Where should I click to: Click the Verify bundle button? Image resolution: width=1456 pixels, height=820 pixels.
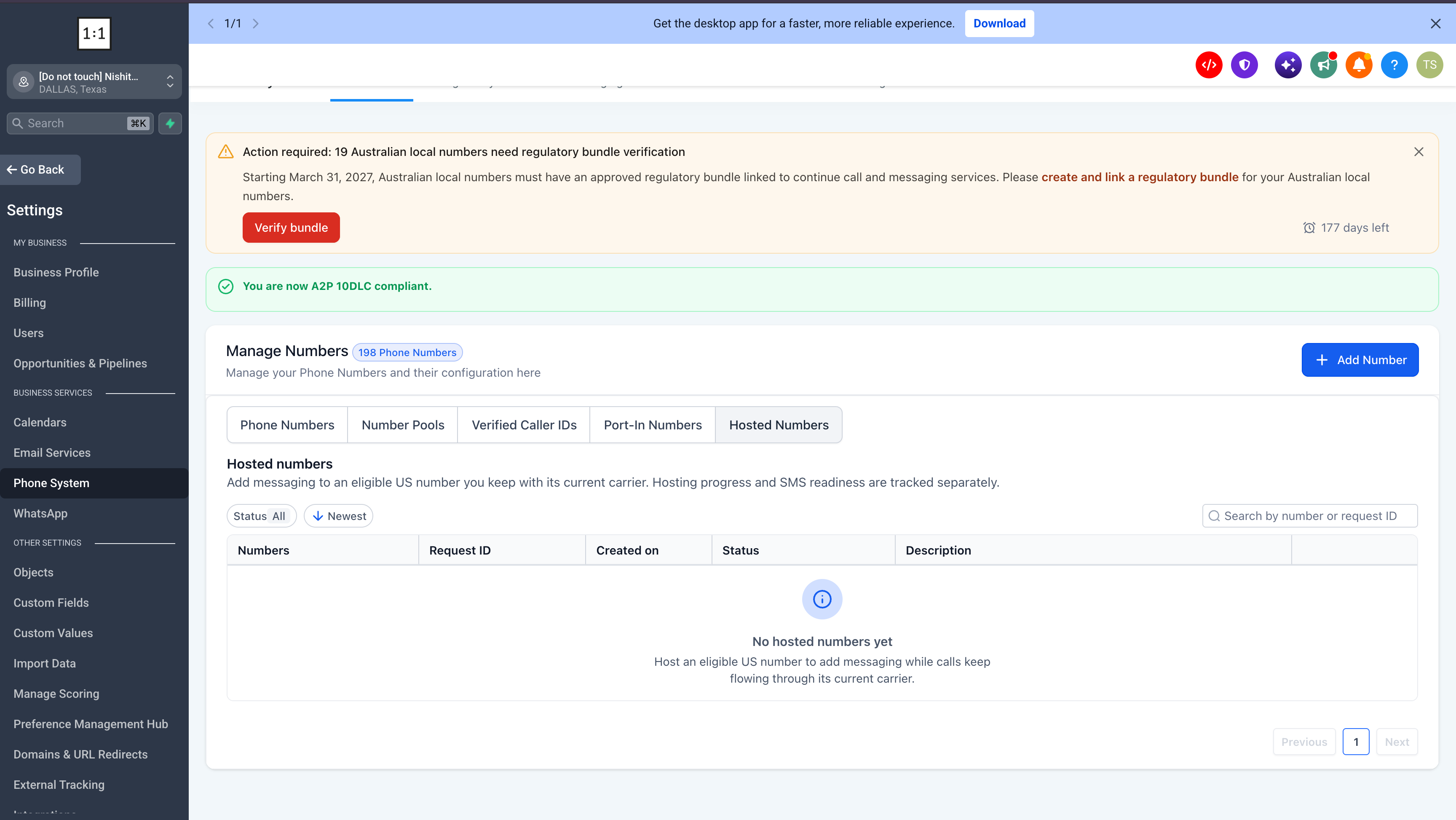(x=291, y=228)
